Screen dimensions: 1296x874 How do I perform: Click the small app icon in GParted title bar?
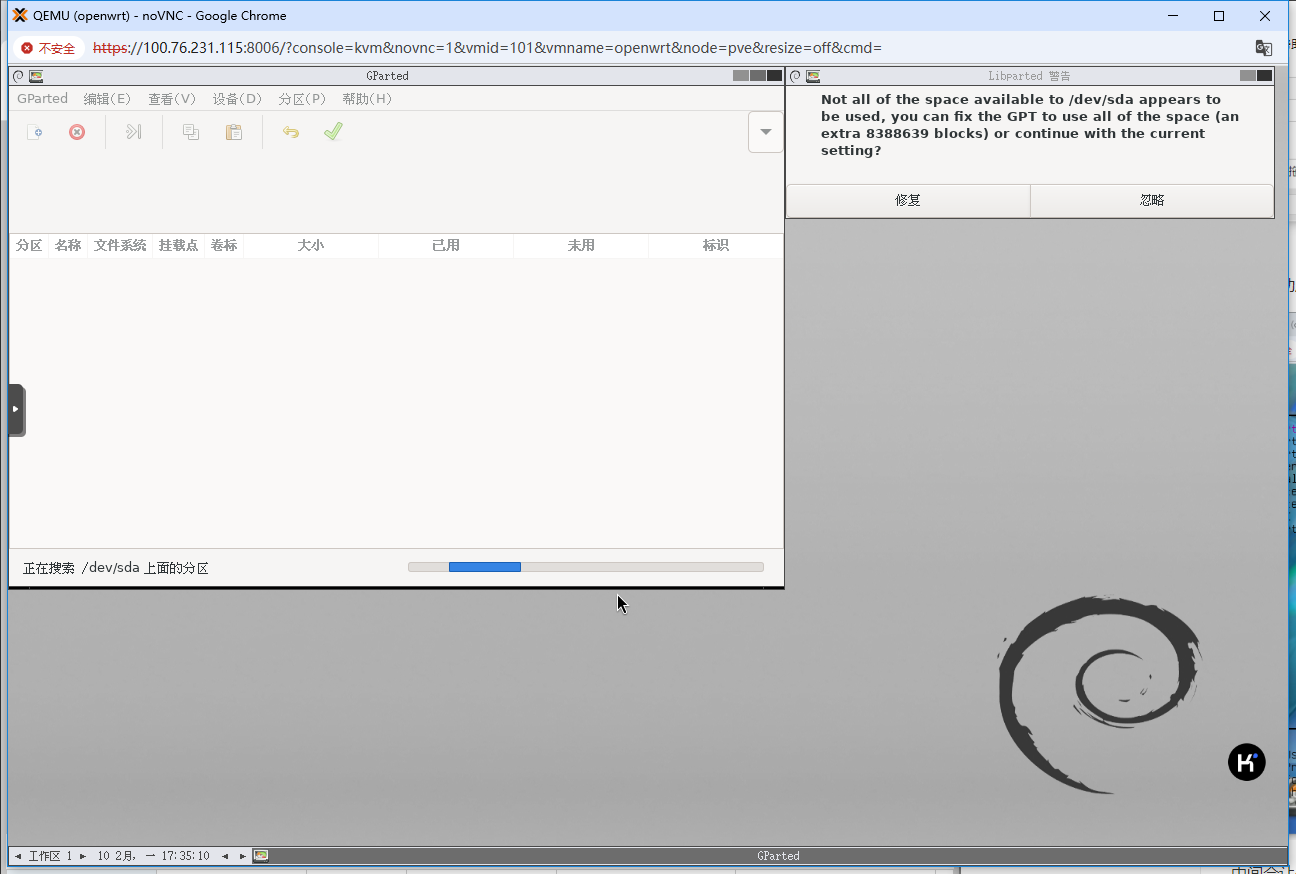[x=36, y=76]
